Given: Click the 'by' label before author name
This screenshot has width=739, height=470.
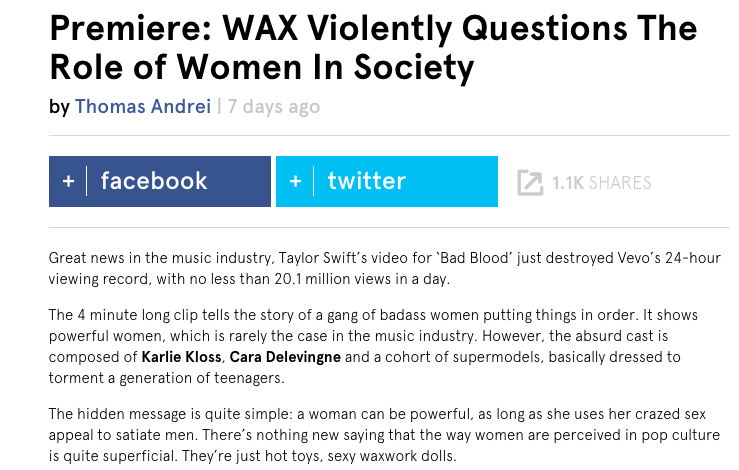Looking at the screenshot, I should 59,107.
